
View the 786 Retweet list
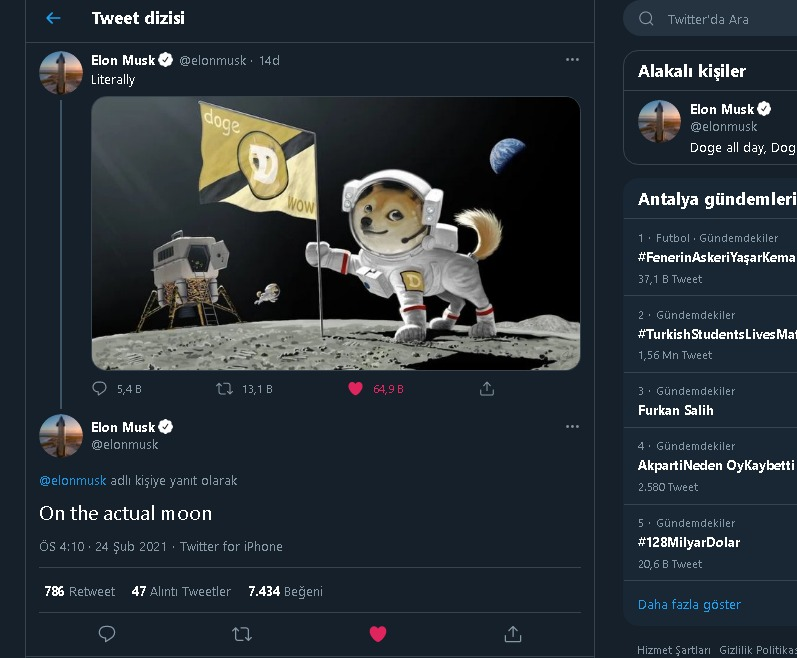(80, 591)
